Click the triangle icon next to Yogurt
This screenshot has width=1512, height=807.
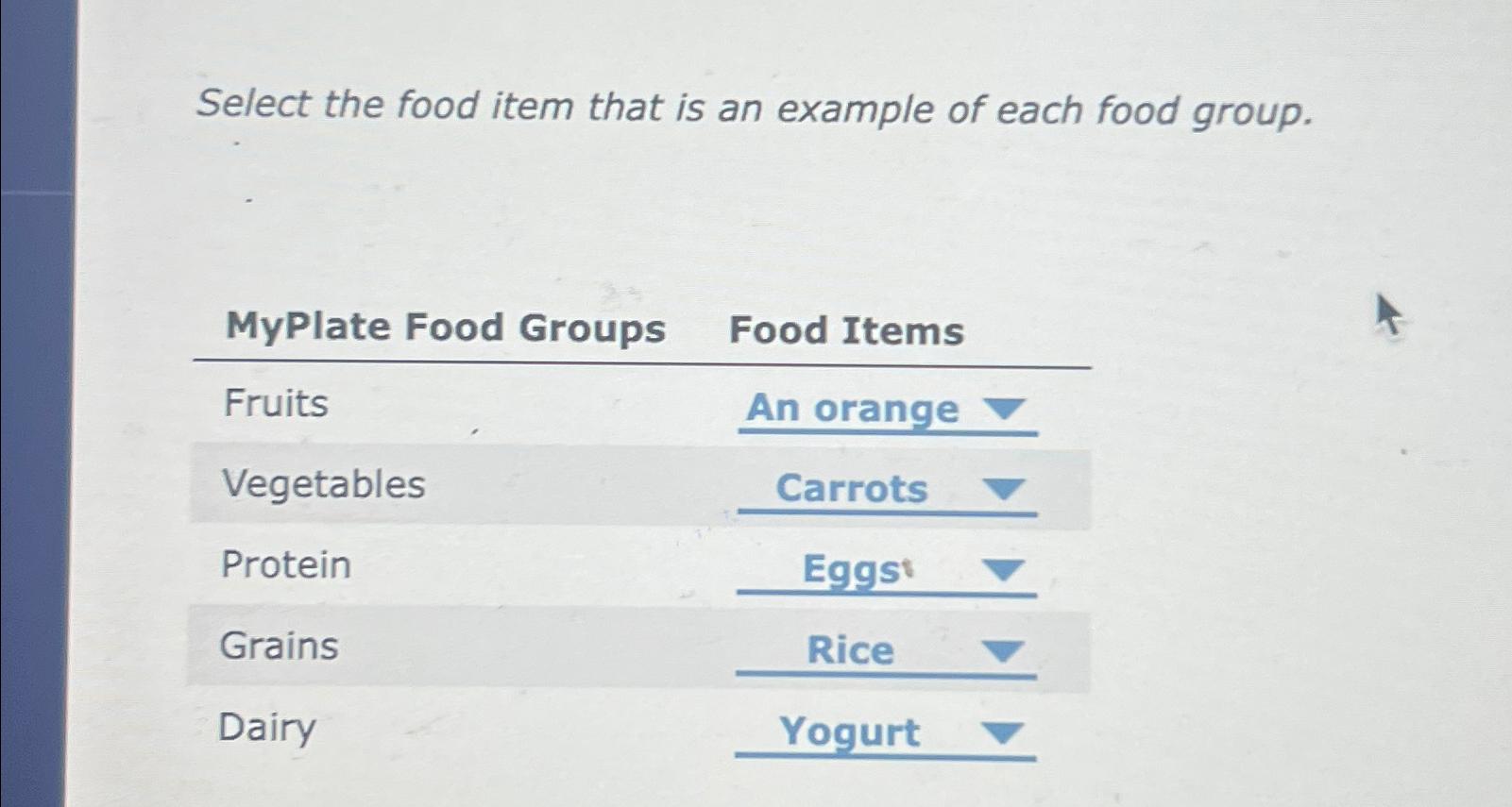[x=1001, y=731]
